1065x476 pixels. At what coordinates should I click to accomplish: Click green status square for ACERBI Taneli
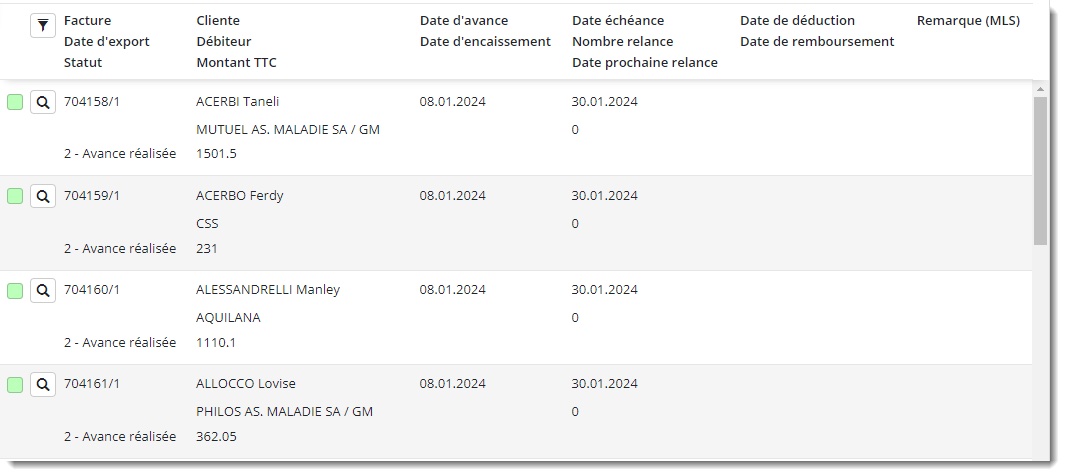[x=15, y=102]
